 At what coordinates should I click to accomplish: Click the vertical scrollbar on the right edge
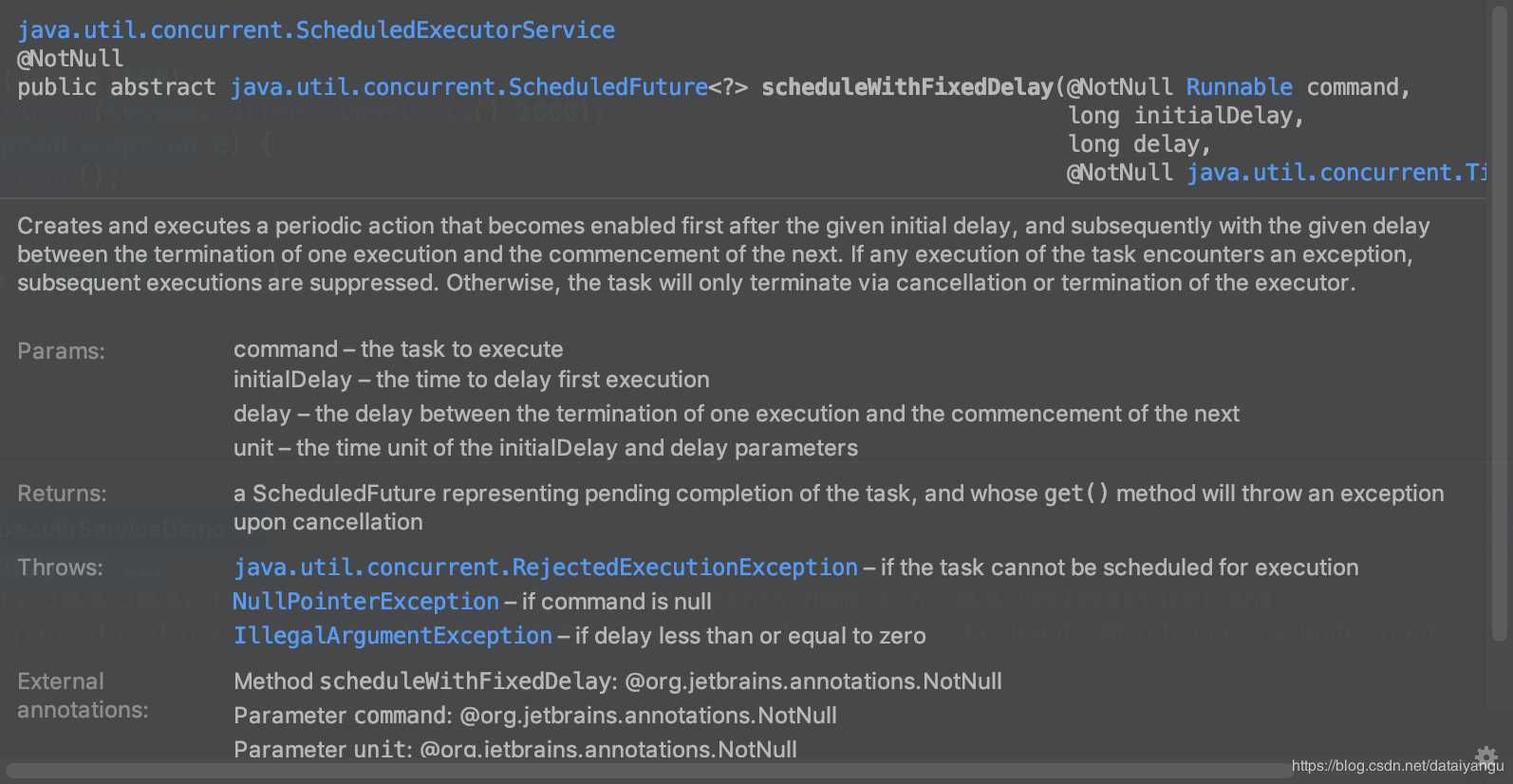tap(1500, 323)
